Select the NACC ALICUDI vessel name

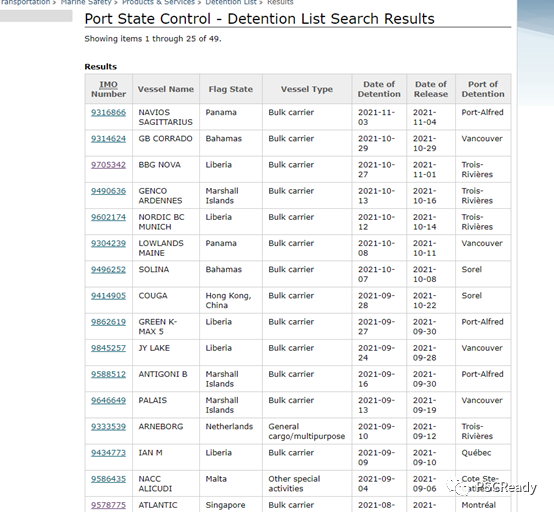click(155, 484)
